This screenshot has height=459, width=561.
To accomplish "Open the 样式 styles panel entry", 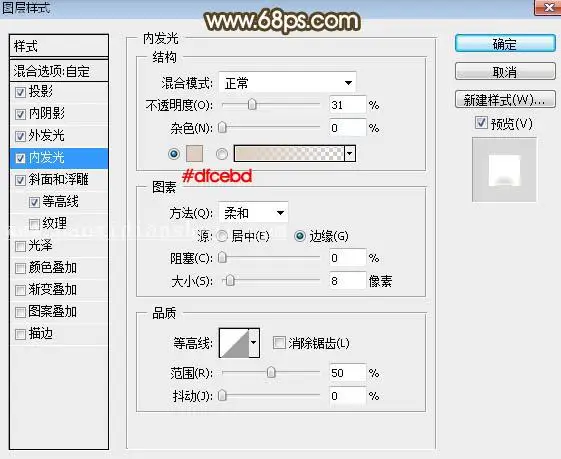I will pyautogui.click(x=59, y=46).
